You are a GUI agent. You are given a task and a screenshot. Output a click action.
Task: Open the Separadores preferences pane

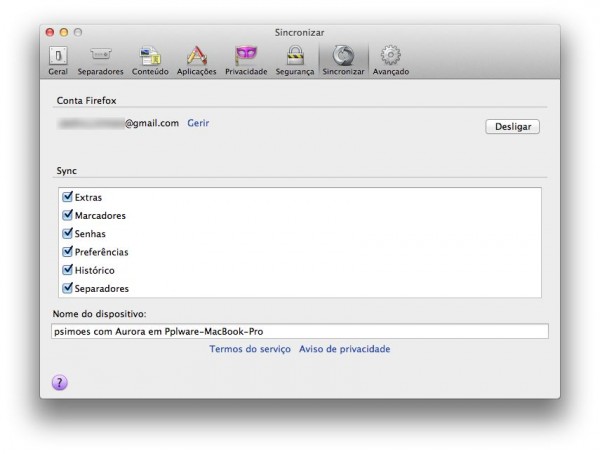tap(101, 60)
